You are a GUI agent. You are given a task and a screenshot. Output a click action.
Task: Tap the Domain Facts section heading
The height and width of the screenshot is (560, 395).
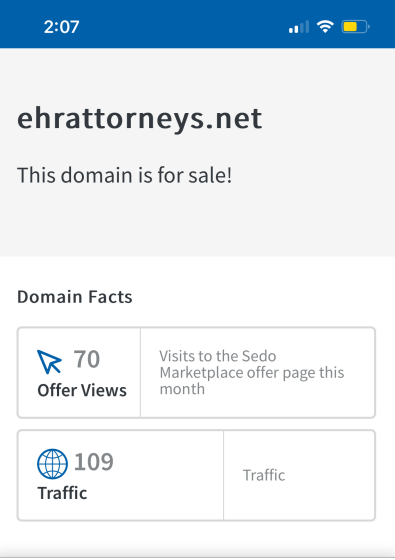click(x=75, y=297)
